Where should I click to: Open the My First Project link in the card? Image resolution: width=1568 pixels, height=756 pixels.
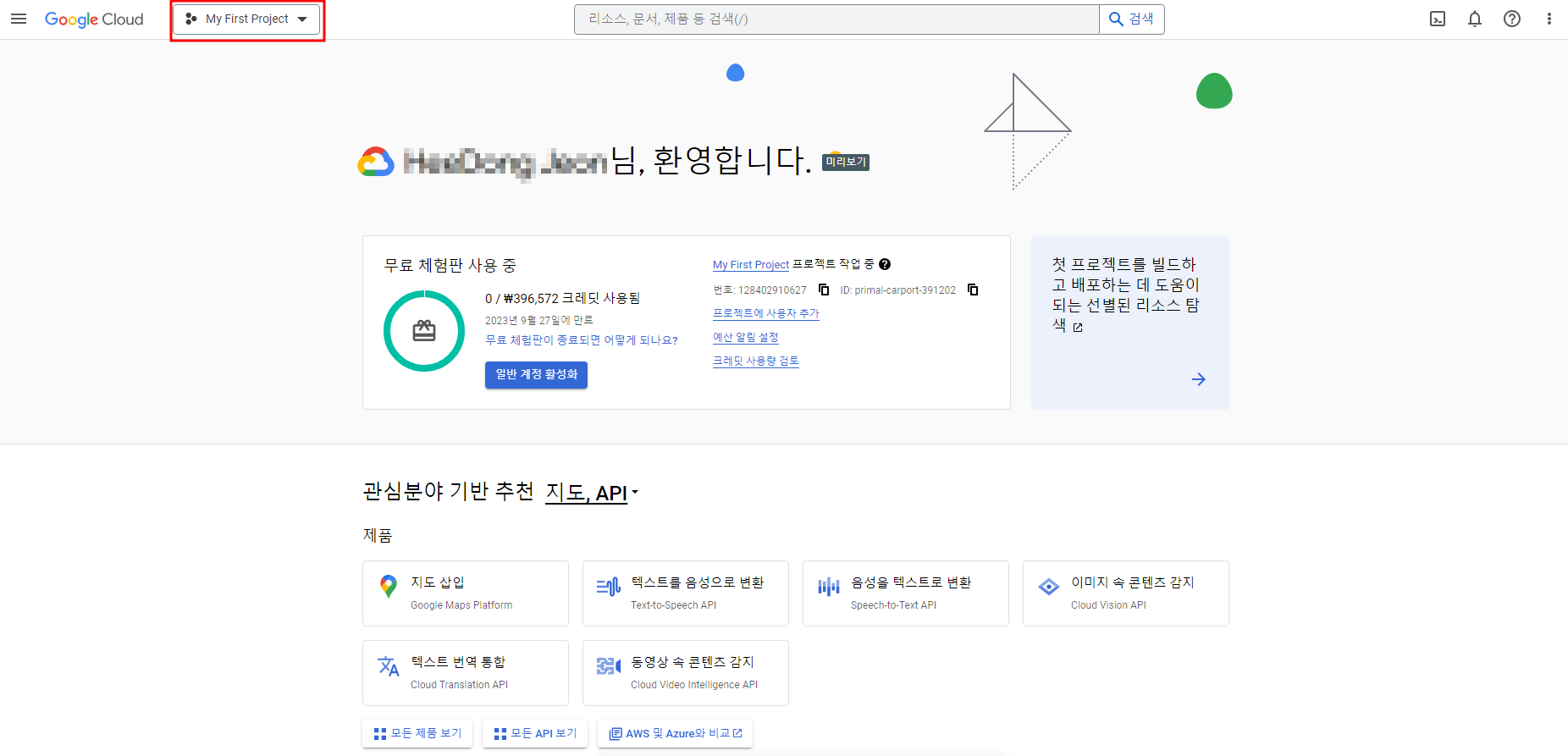coord(751,265)
